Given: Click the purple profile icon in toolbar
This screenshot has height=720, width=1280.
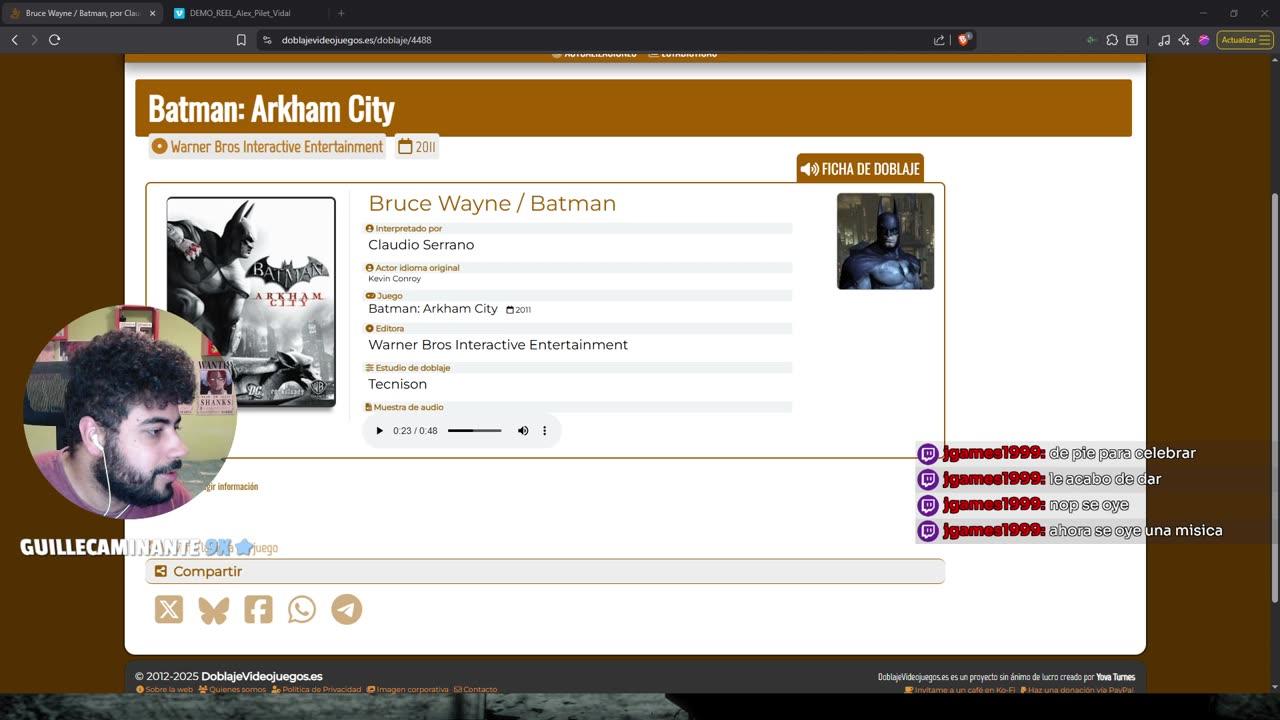Looking at the screenshot, I should 1204,40.
